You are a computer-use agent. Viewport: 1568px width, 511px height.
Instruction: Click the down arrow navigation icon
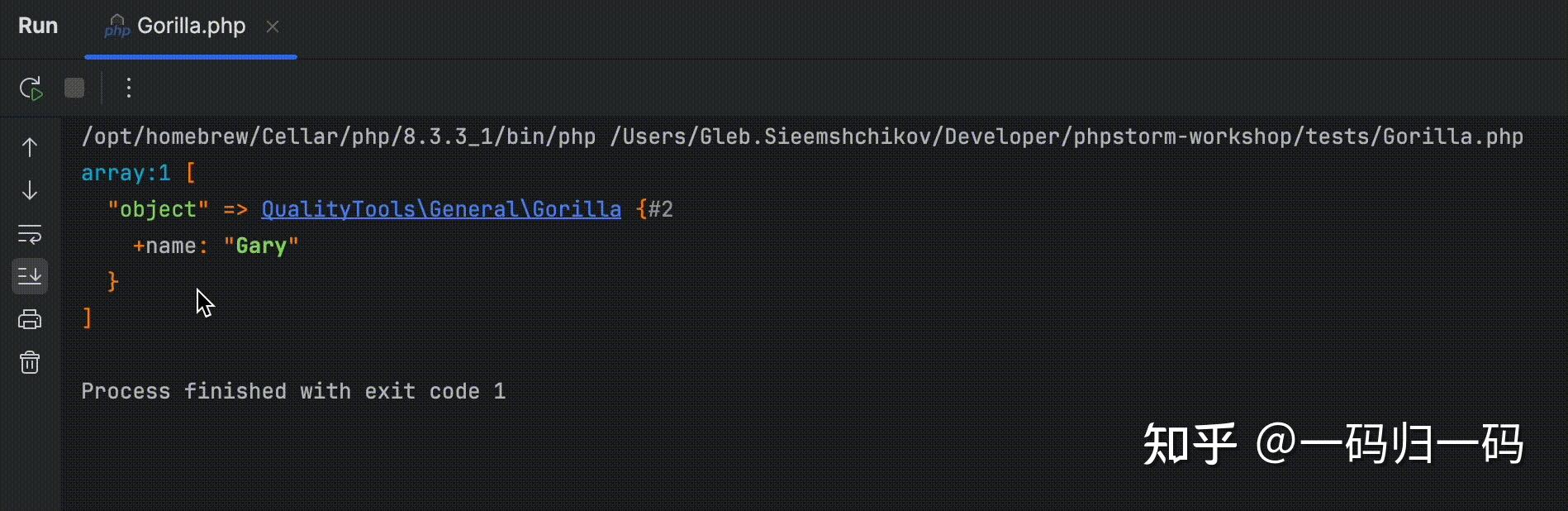(30, 190)
